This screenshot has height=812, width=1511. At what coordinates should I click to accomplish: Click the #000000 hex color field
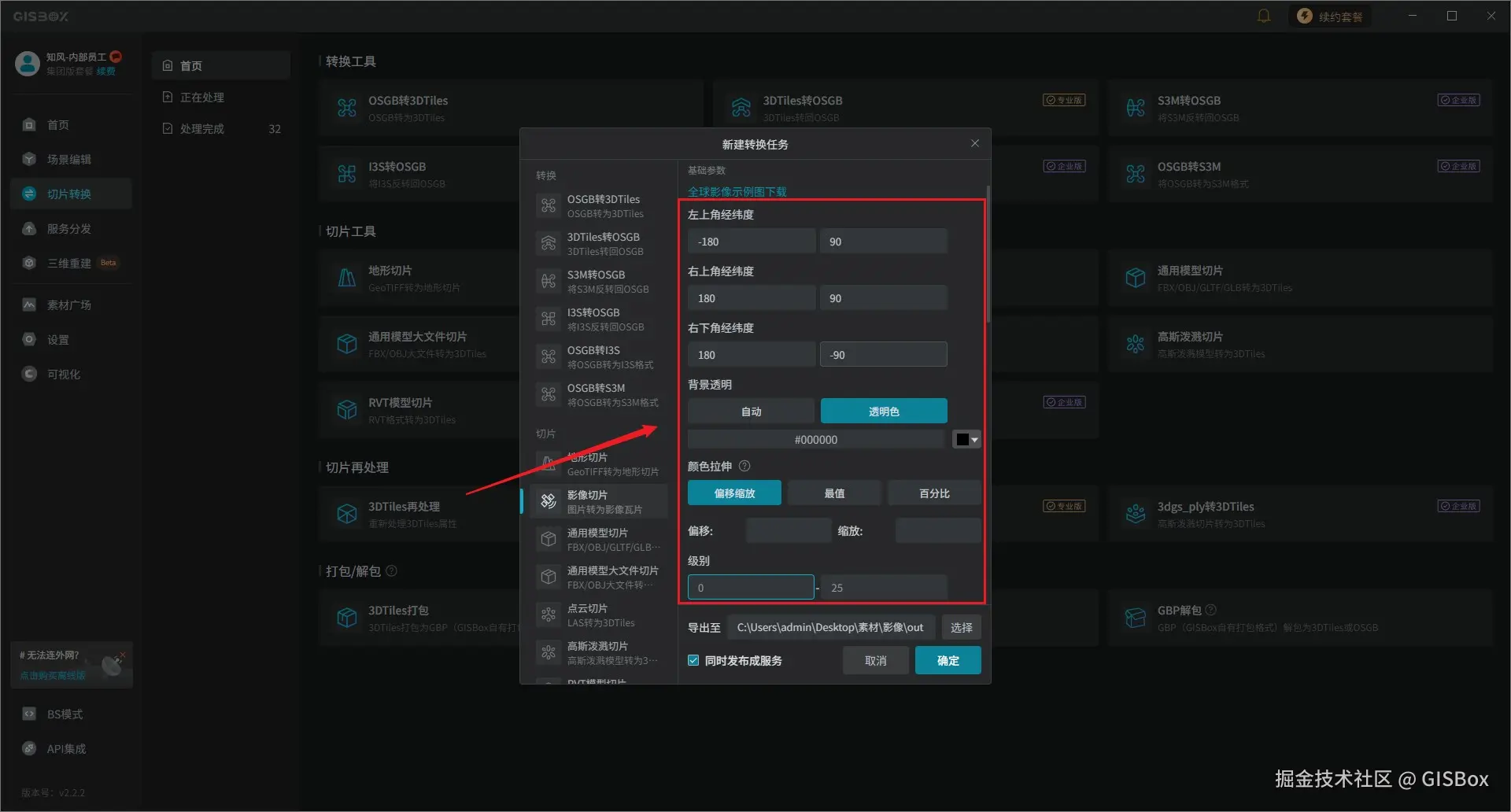coord(816,439)
